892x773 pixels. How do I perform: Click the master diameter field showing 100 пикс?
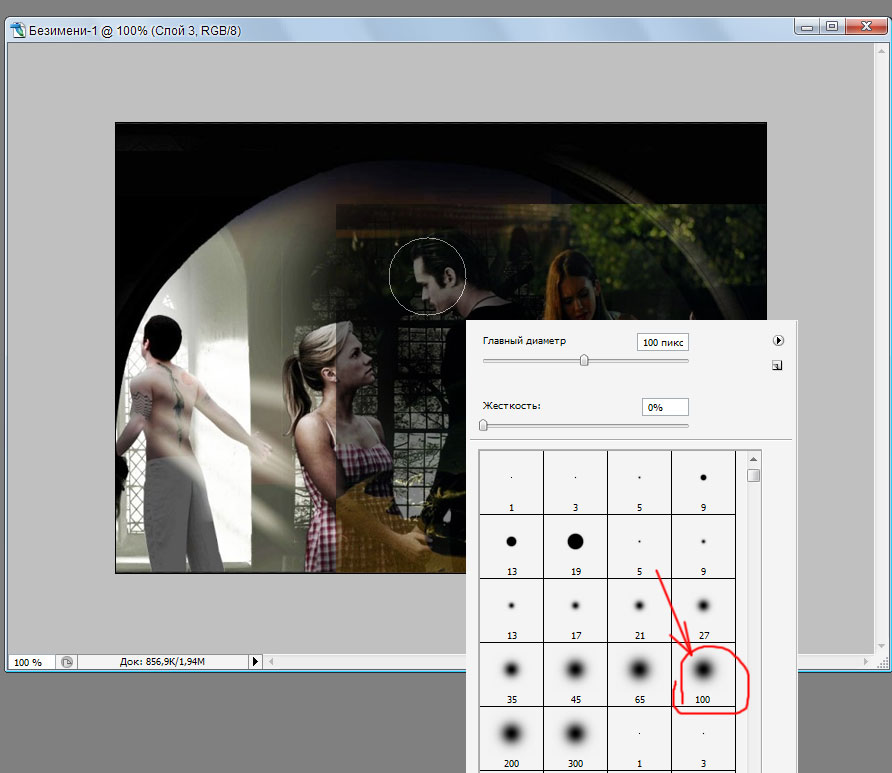pyautogui.click(x=662, y=342)
